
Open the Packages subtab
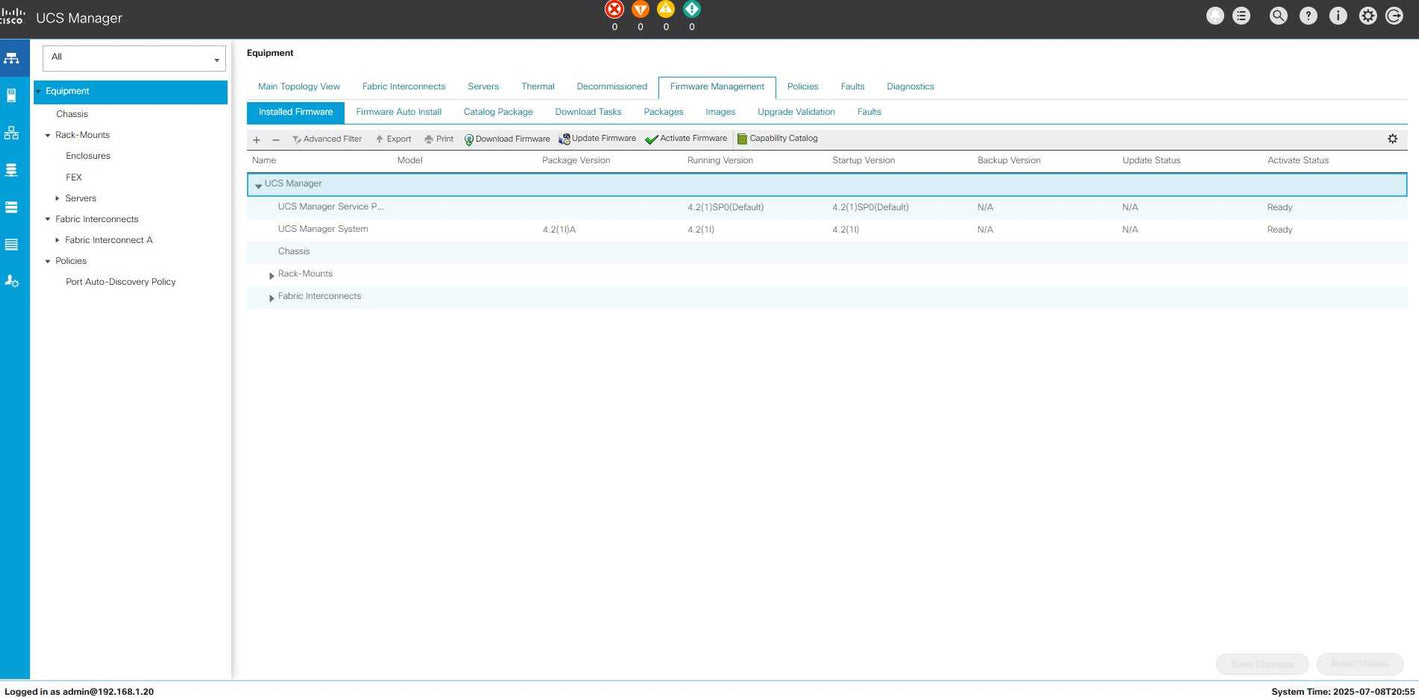[663, 112]
